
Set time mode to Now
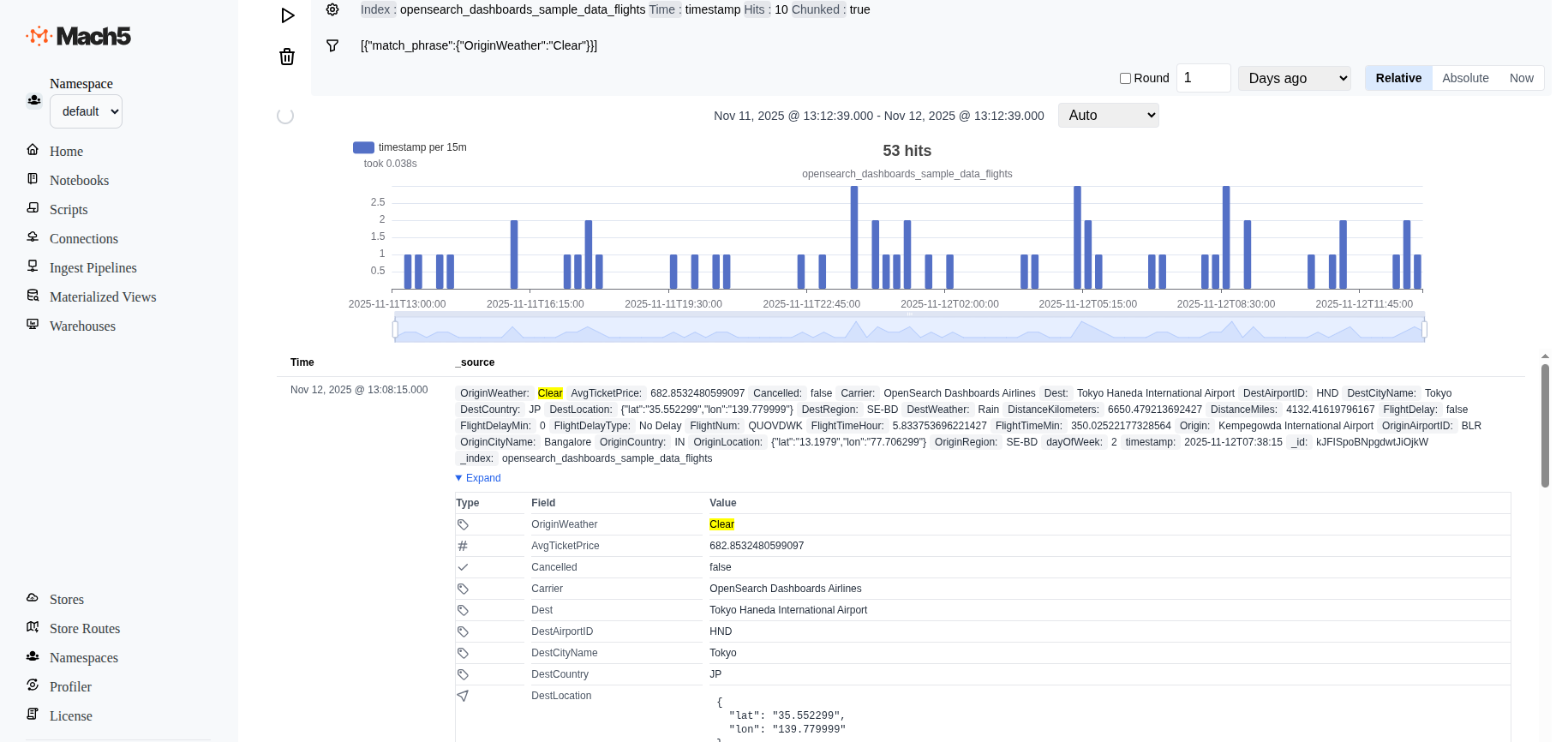1521,78
